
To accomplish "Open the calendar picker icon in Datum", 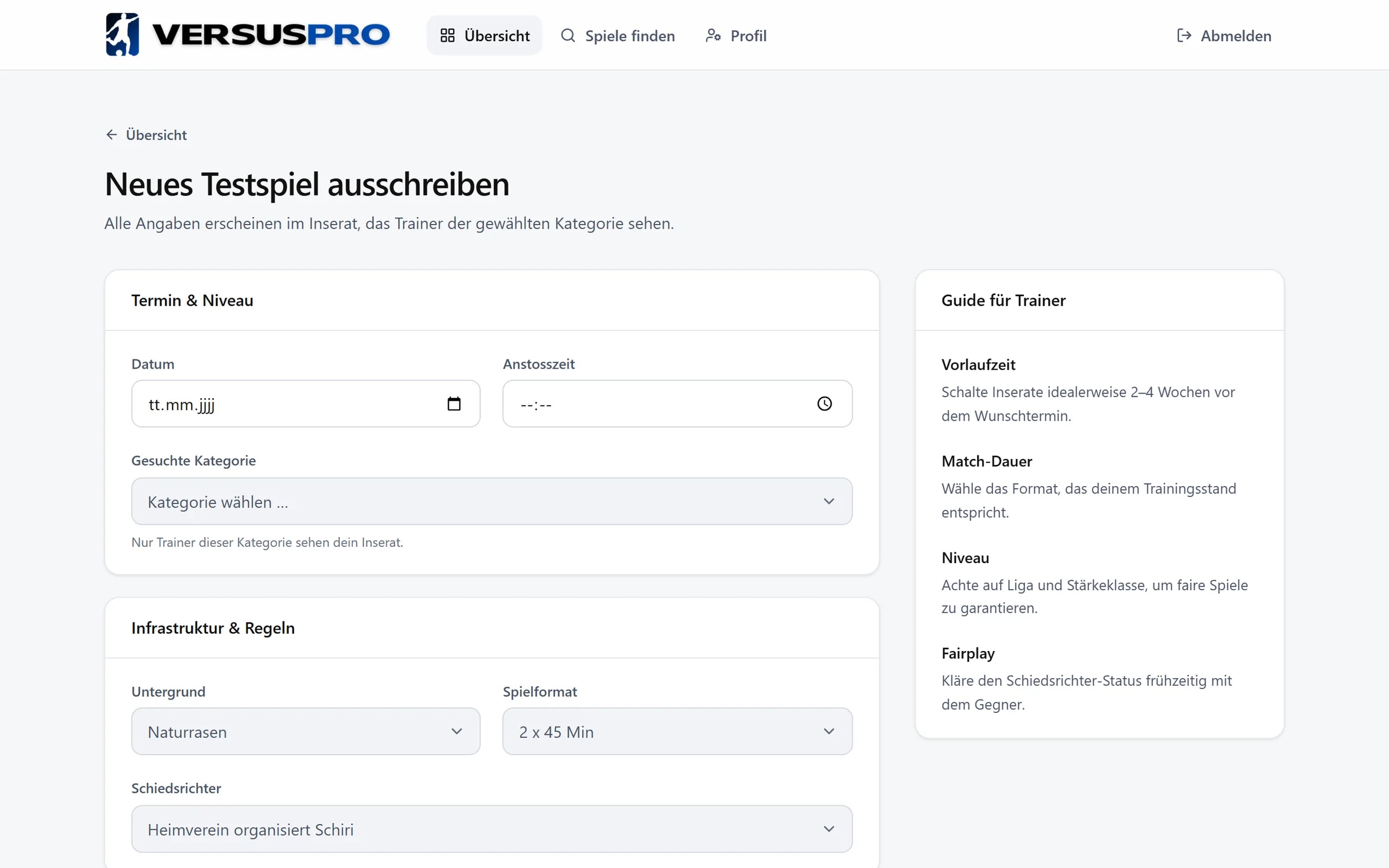I will [454, 404].
